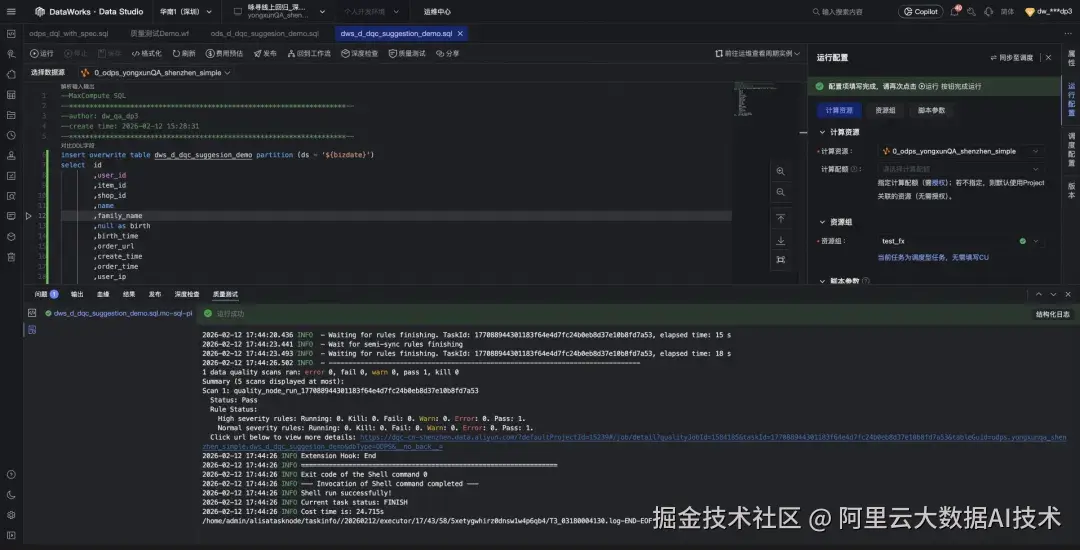This screenshot has width=1080, height=550.
Task: Run 深度检查 deep check
Action: click(360, 53)
